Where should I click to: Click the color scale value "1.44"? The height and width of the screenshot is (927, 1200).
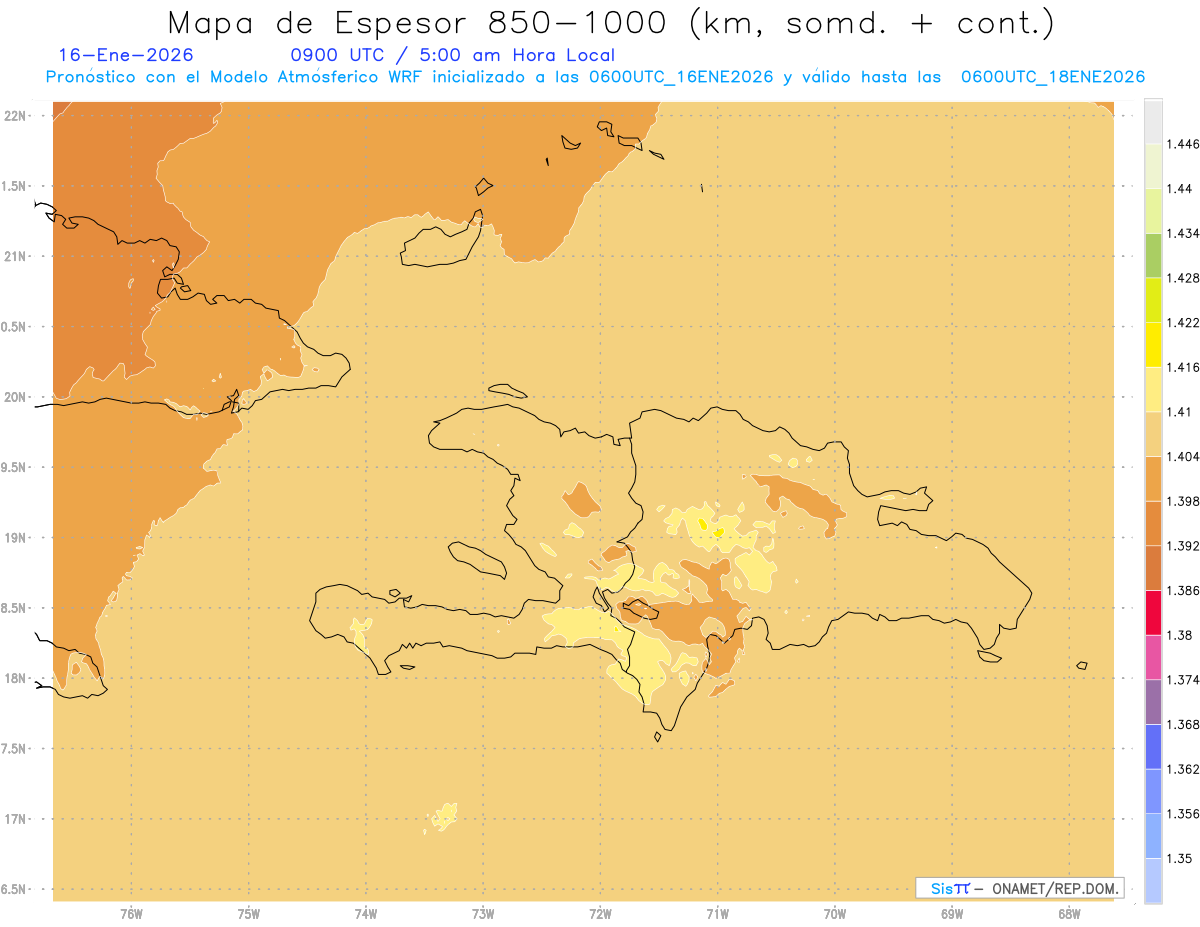1180,189
